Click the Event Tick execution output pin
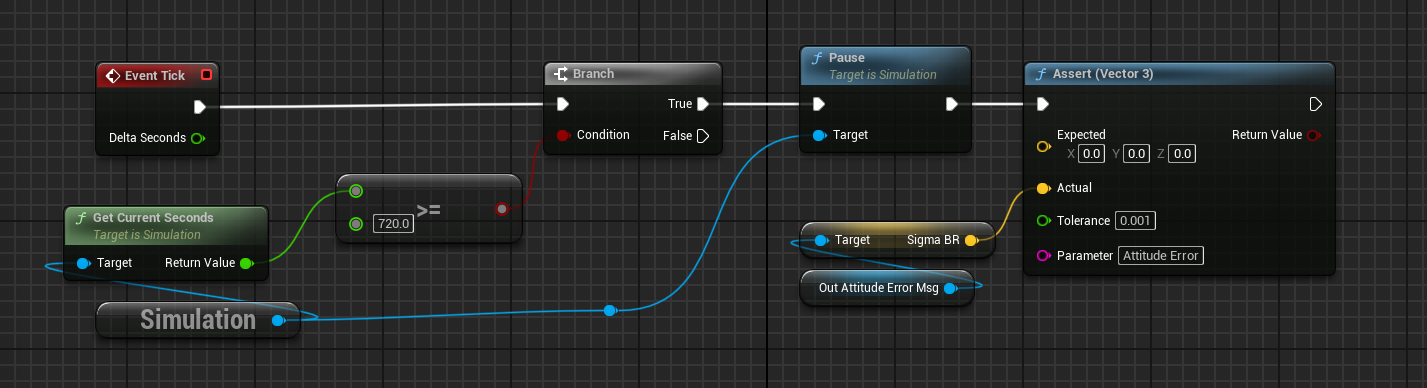The height and width of the screenshot is (388, 1427). click(200, 106)
